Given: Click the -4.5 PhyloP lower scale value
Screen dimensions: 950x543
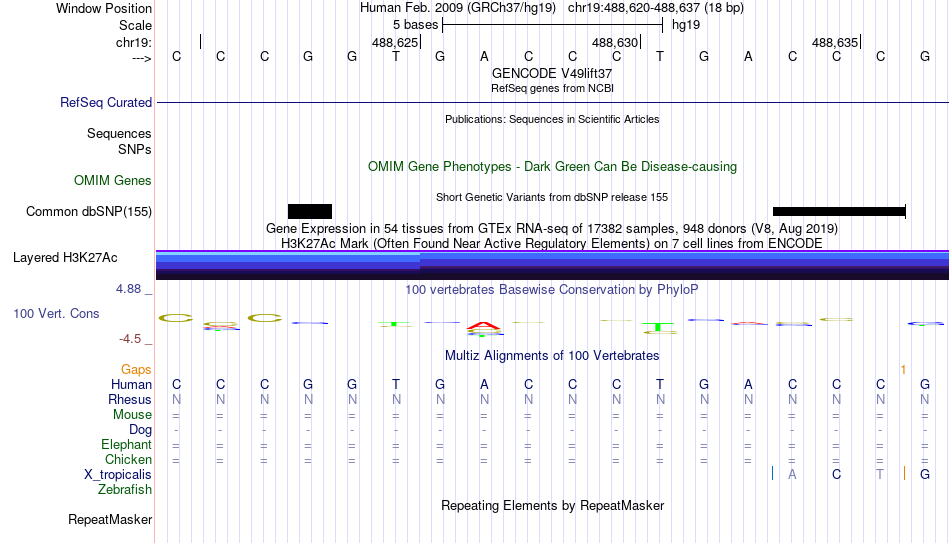Looking at the screenshot, I should point(130,339).
